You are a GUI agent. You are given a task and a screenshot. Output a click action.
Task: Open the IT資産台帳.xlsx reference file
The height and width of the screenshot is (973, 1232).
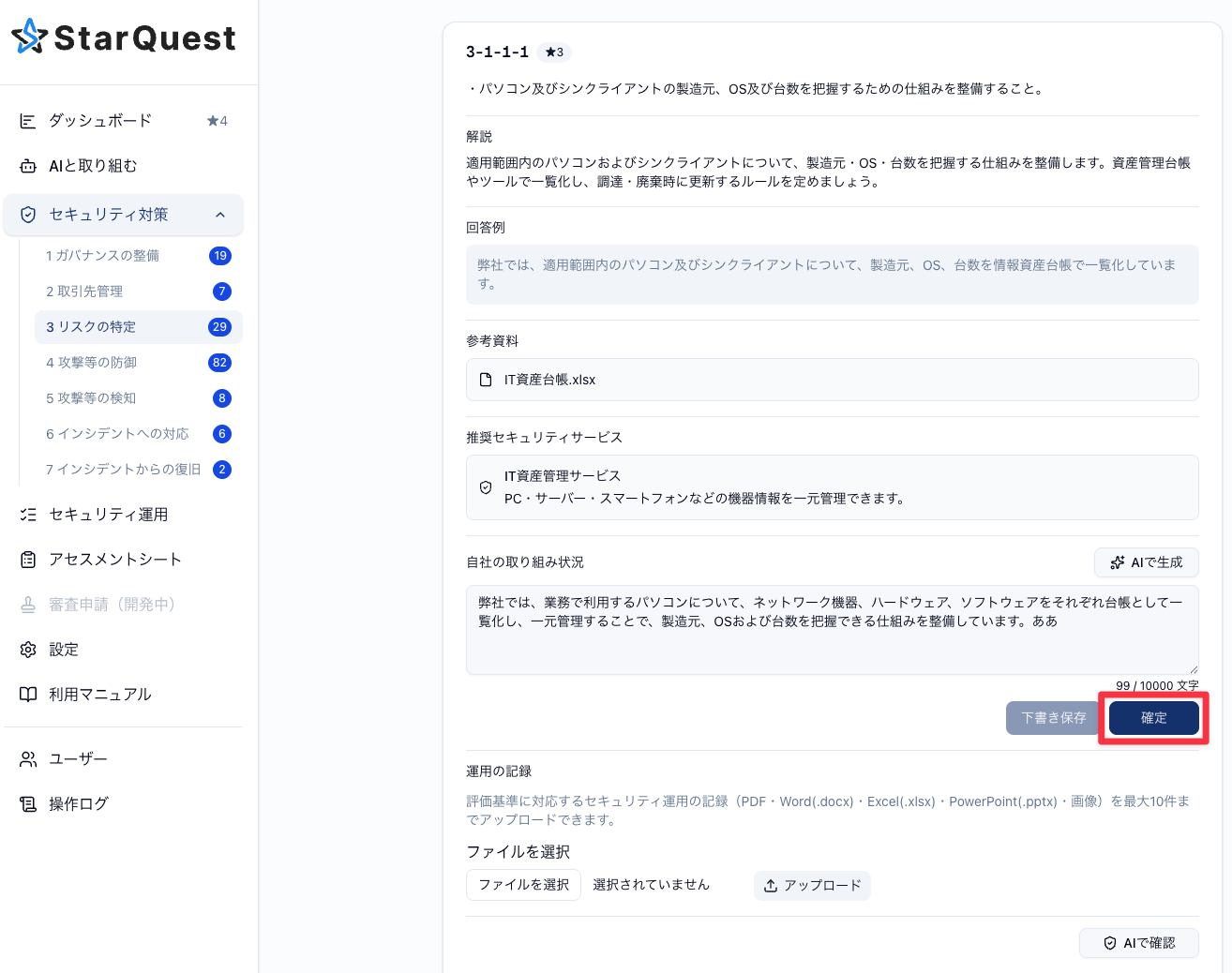coord(833,380)
